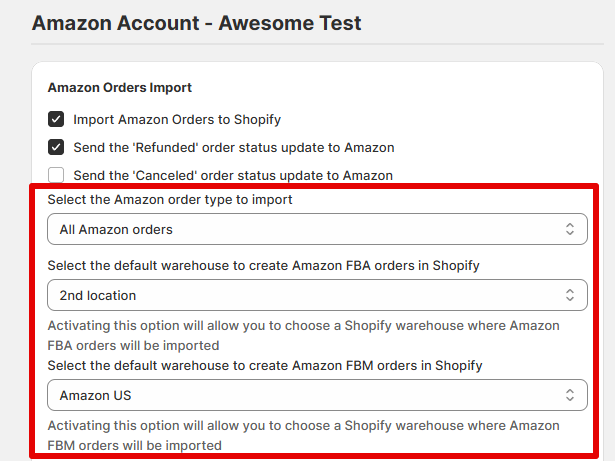Click the chevron icon in 'All Amazon orders' select

click(x=569, y=229)
